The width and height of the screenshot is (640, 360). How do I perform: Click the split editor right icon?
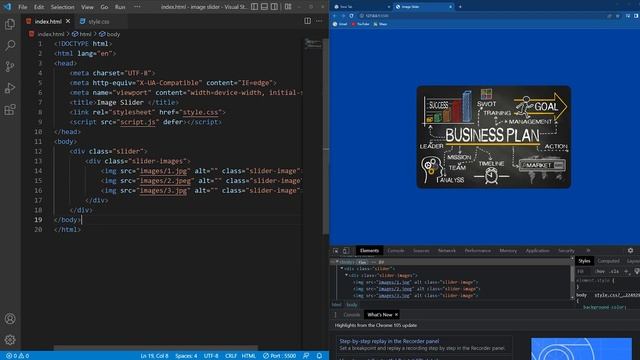point(307,21)
